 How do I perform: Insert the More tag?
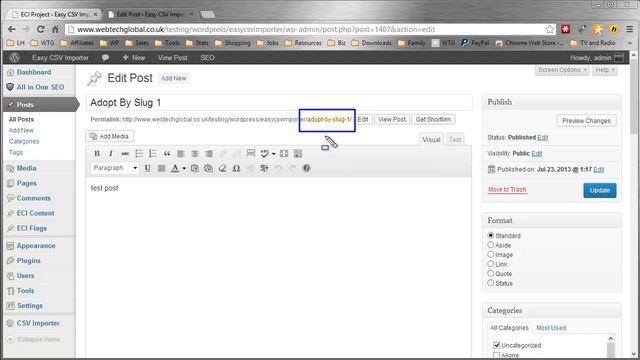coord(251,153)
